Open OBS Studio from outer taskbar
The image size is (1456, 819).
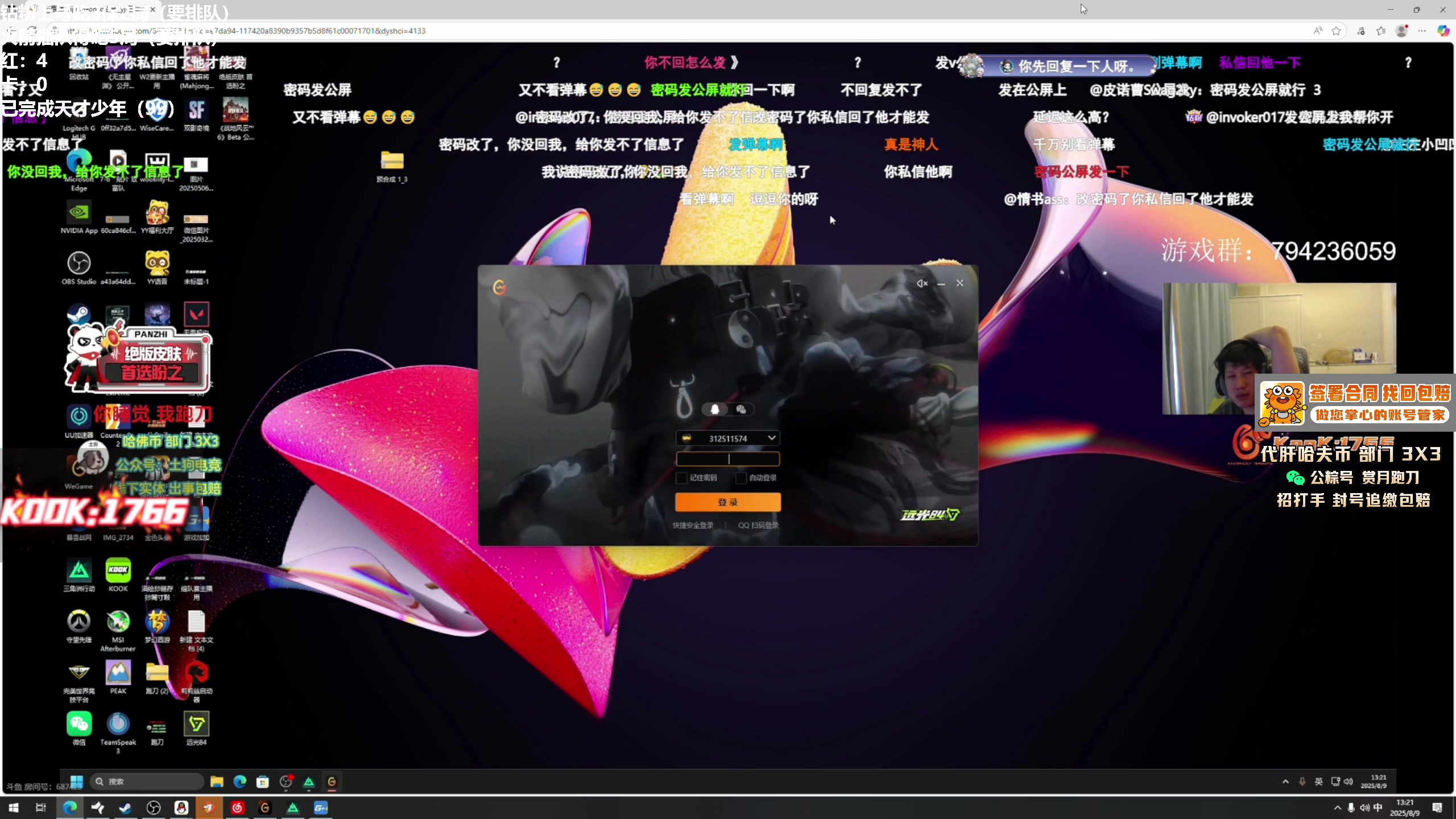pyautogui.click(x=154, y=808)
